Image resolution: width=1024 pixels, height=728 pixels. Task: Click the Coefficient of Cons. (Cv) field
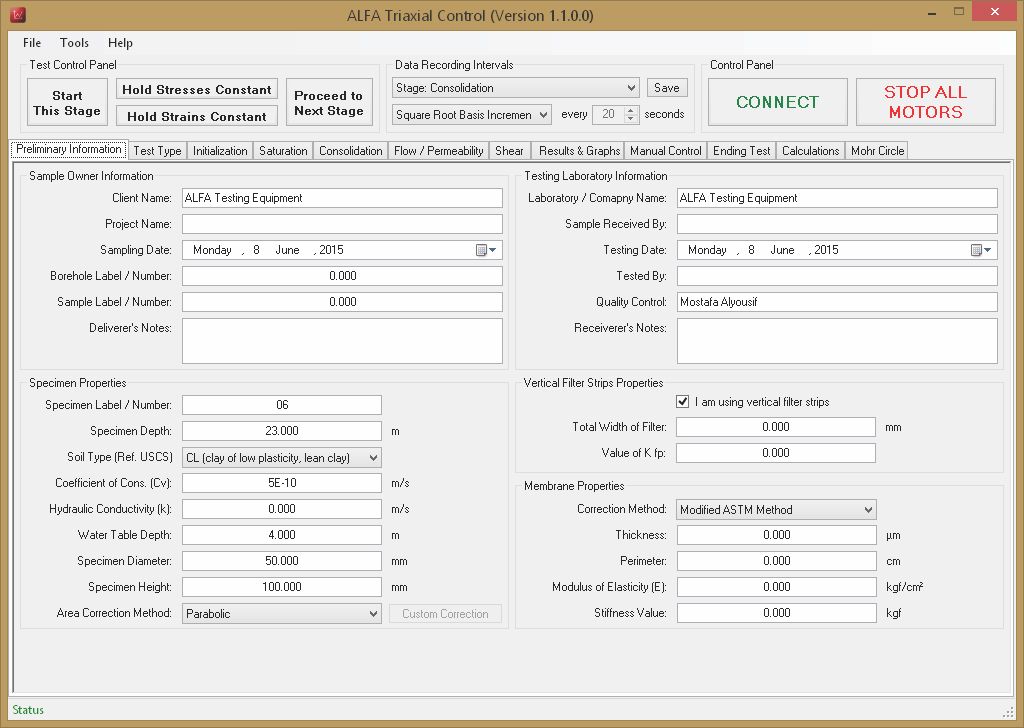pos(281,483)
